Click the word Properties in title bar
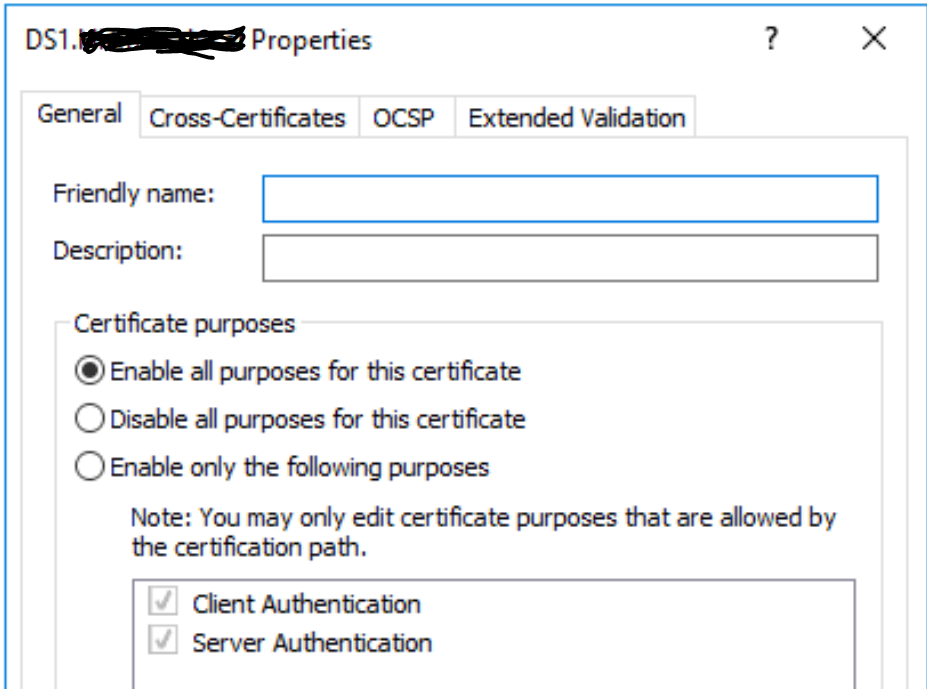 (x=311, y=40)
